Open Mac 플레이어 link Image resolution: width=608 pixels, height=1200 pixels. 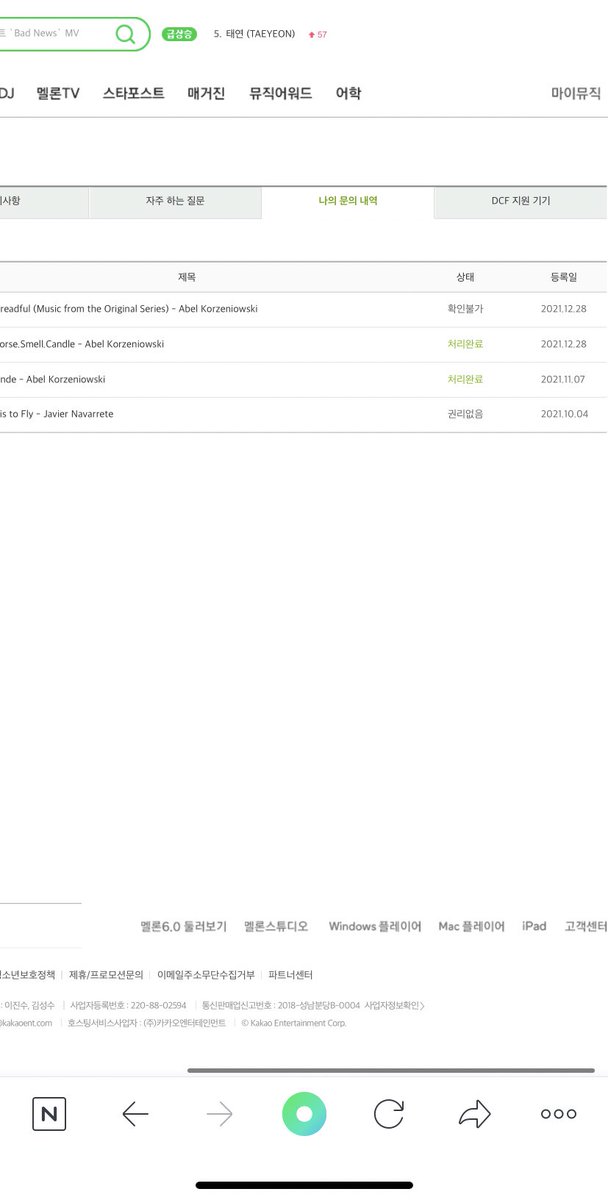[x=472, y=926]
